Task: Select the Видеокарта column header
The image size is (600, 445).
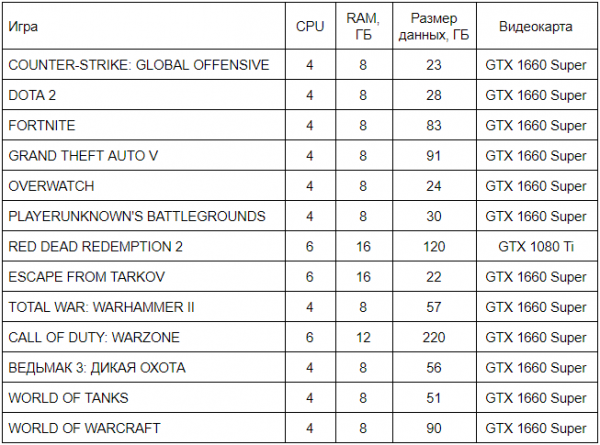Action: (536, 27)
